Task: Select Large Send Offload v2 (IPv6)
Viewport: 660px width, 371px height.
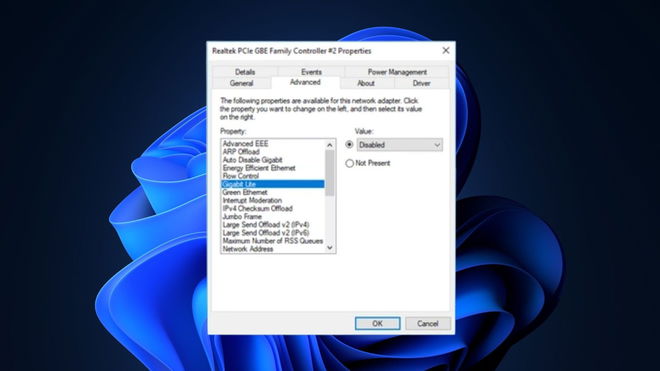Action: click(273, 233)
